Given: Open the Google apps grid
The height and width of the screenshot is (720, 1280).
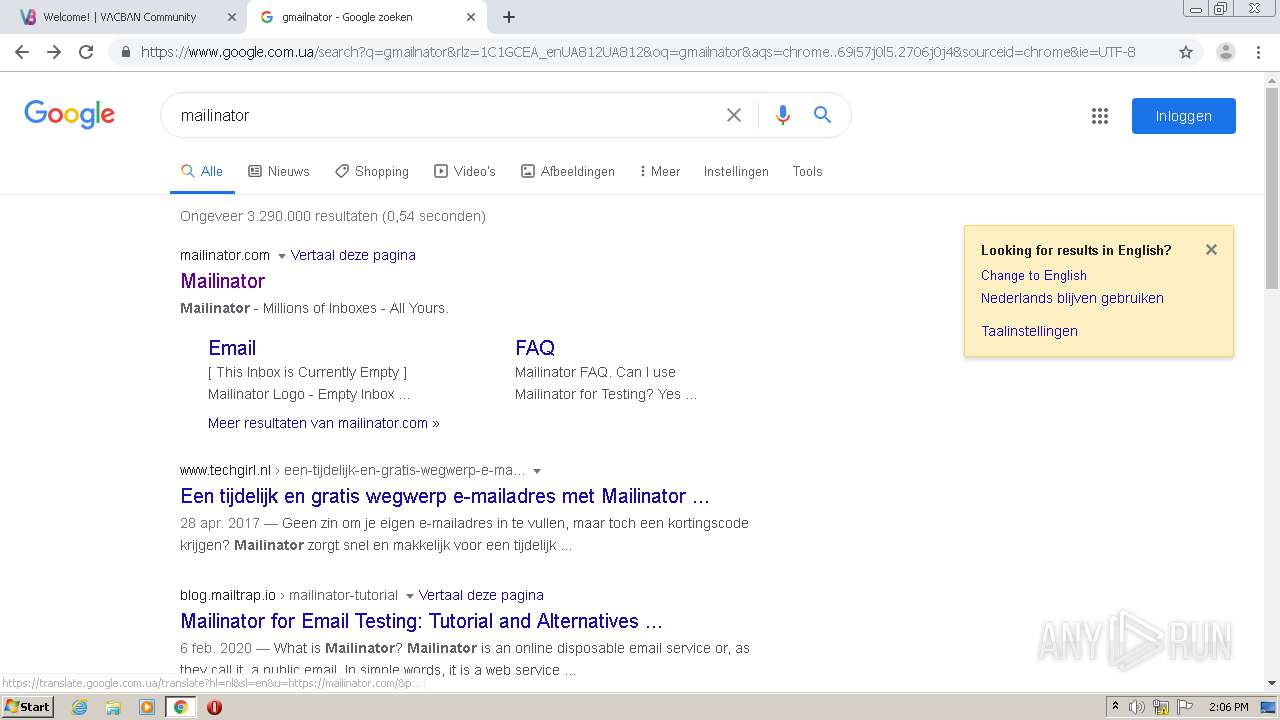Looking at the screenshot, I should (1100, 116).
